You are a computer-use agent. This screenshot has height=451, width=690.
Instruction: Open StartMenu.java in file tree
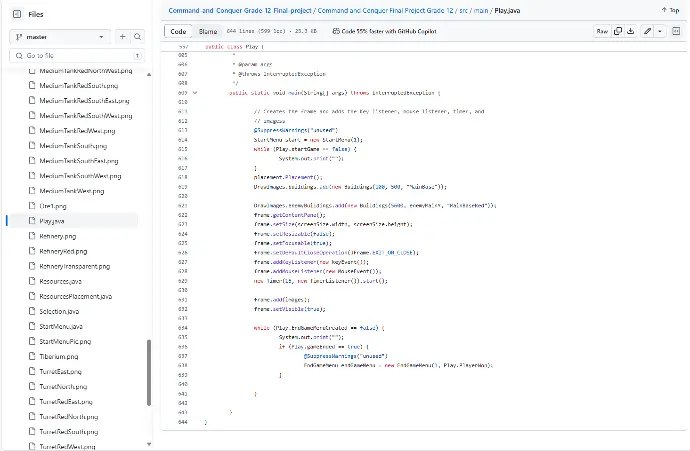pos(61,326)
